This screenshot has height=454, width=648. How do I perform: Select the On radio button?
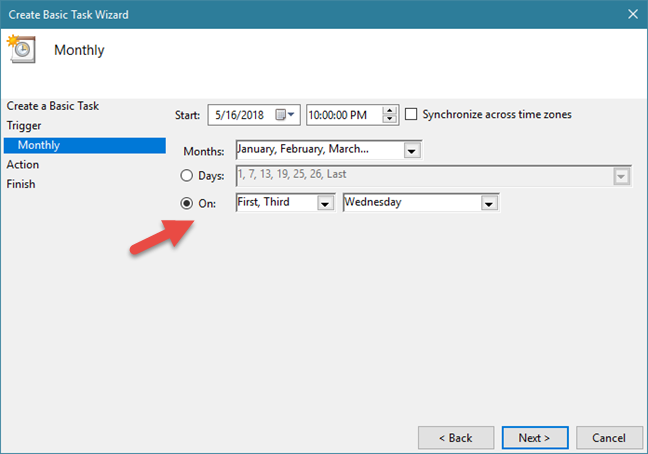(x=188, y=203)
